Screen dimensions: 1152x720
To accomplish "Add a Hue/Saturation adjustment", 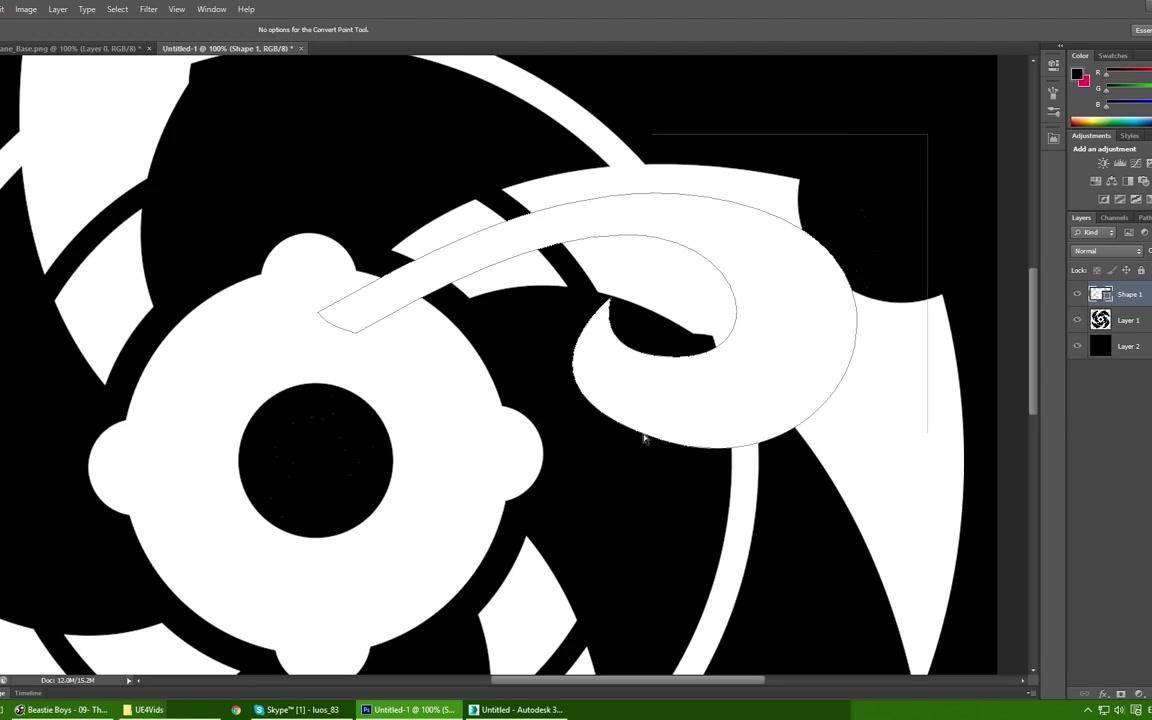I will tap(1111, 181).
